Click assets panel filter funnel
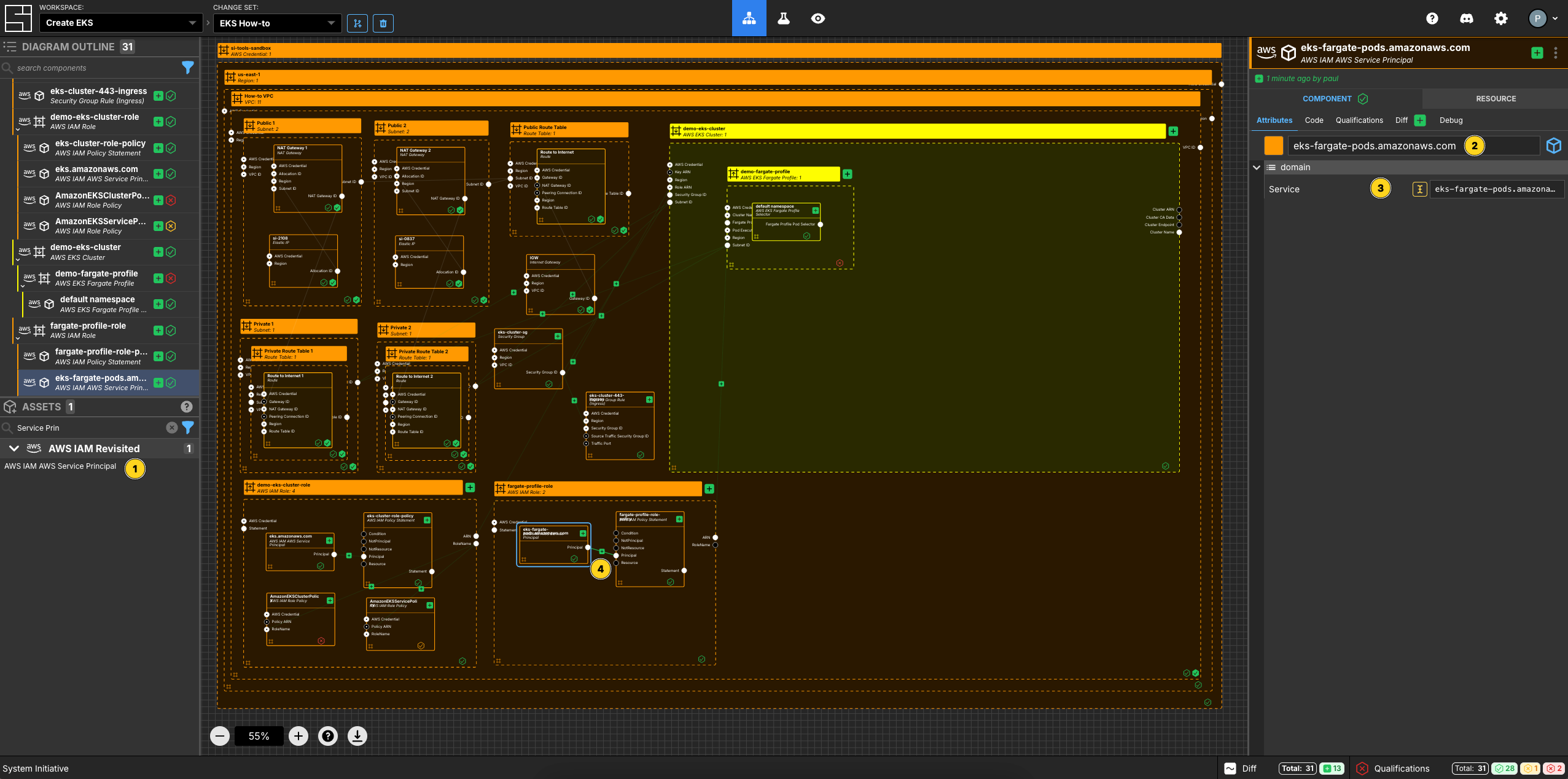The height and width of the screenshot is (779, 1568). point(188,428)
